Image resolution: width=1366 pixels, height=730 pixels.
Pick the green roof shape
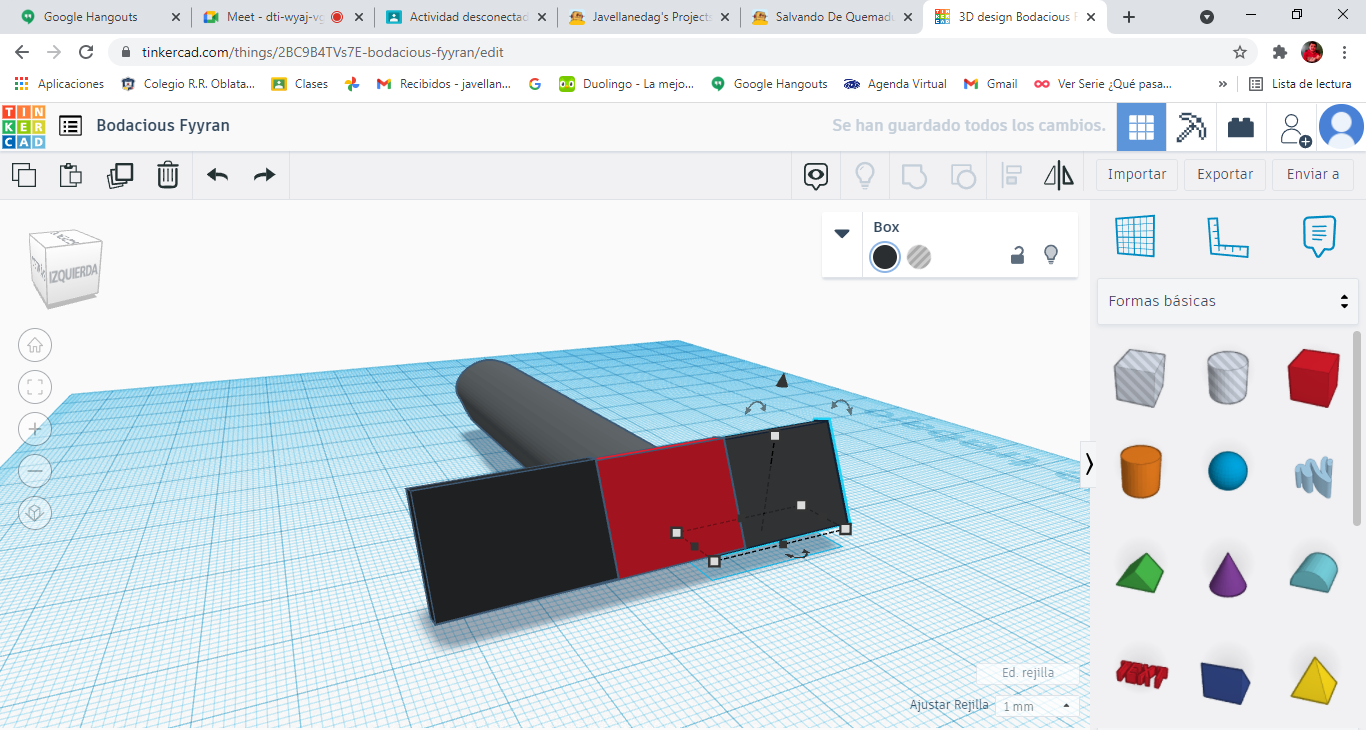pyautogui.click(x=1140, y=572)
